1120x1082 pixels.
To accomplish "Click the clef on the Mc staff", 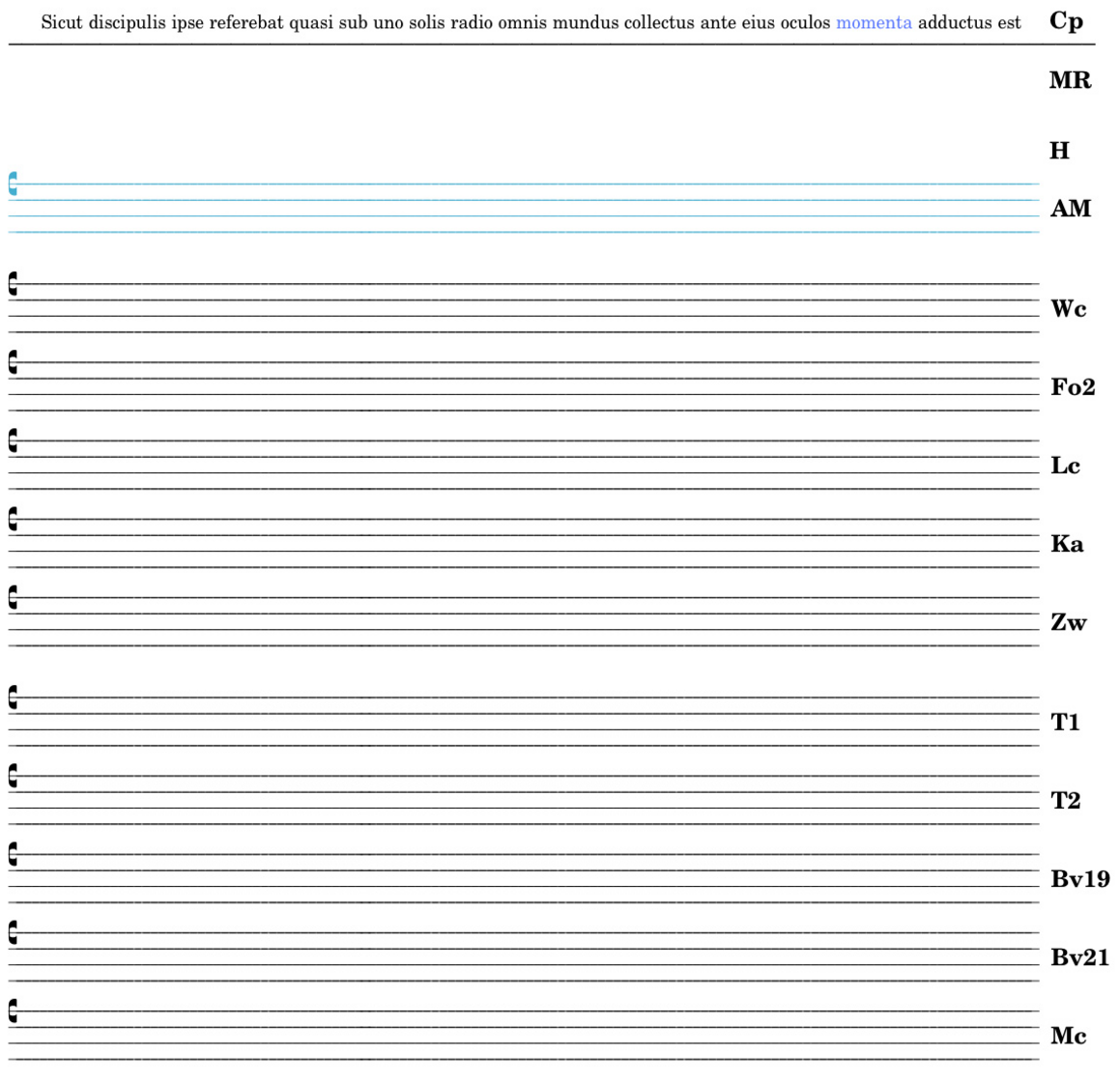I will (x=13, y=1011).
